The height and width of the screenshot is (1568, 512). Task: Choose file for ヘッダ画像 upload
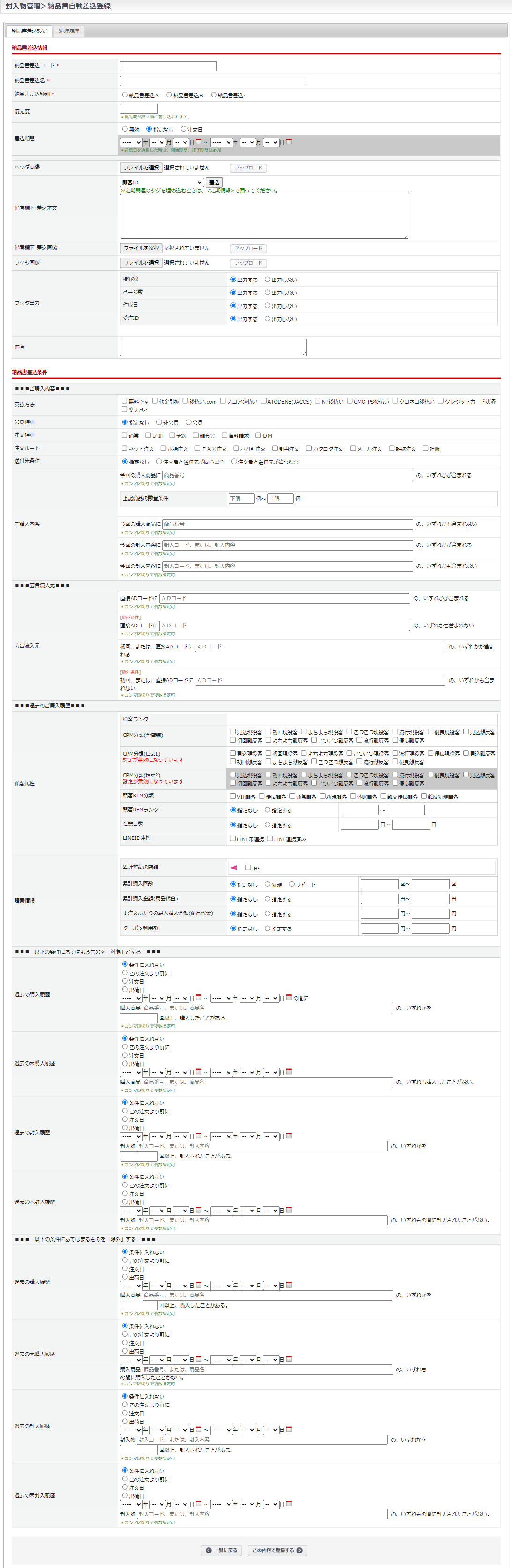[141, 168]
